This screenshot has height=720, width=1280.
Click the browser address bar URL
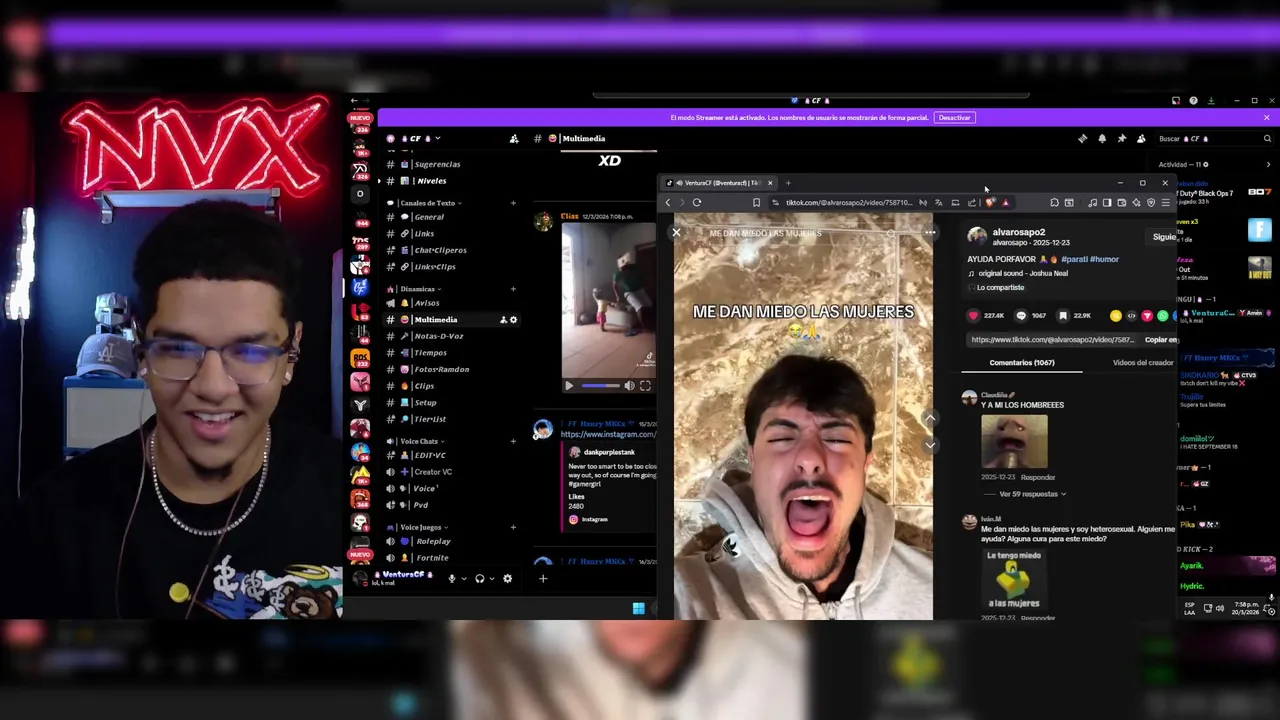coord(848,203)
